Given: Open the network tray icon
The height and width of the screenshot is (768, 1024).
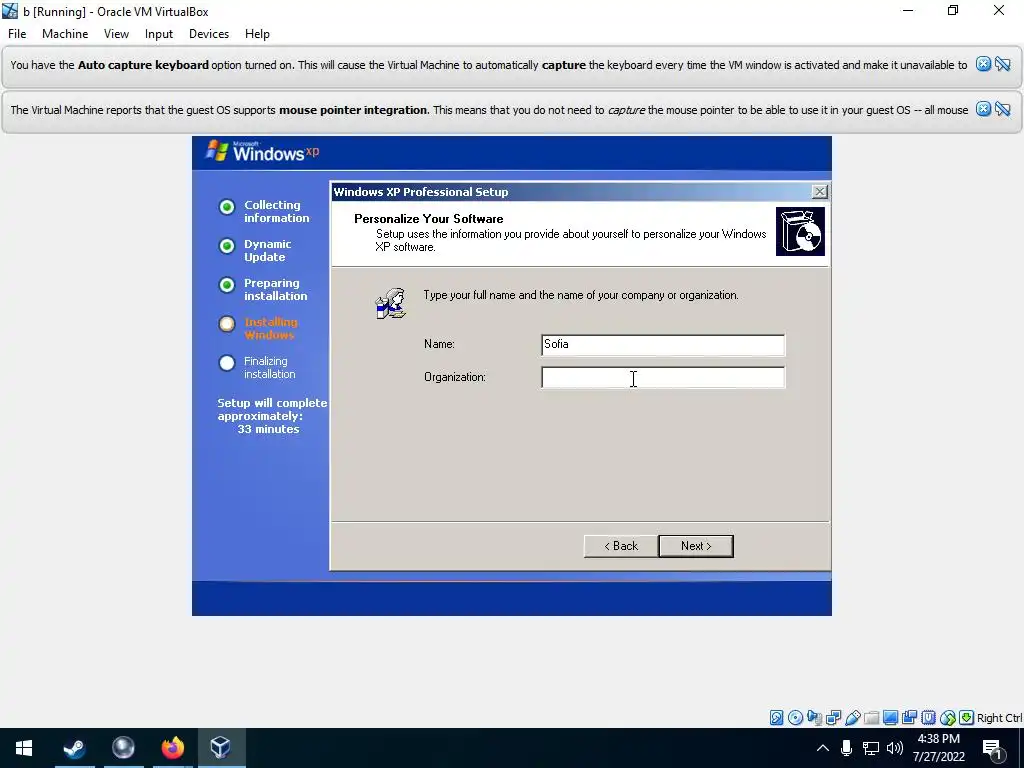Looking at the screenshot, I should pos(871,748).
